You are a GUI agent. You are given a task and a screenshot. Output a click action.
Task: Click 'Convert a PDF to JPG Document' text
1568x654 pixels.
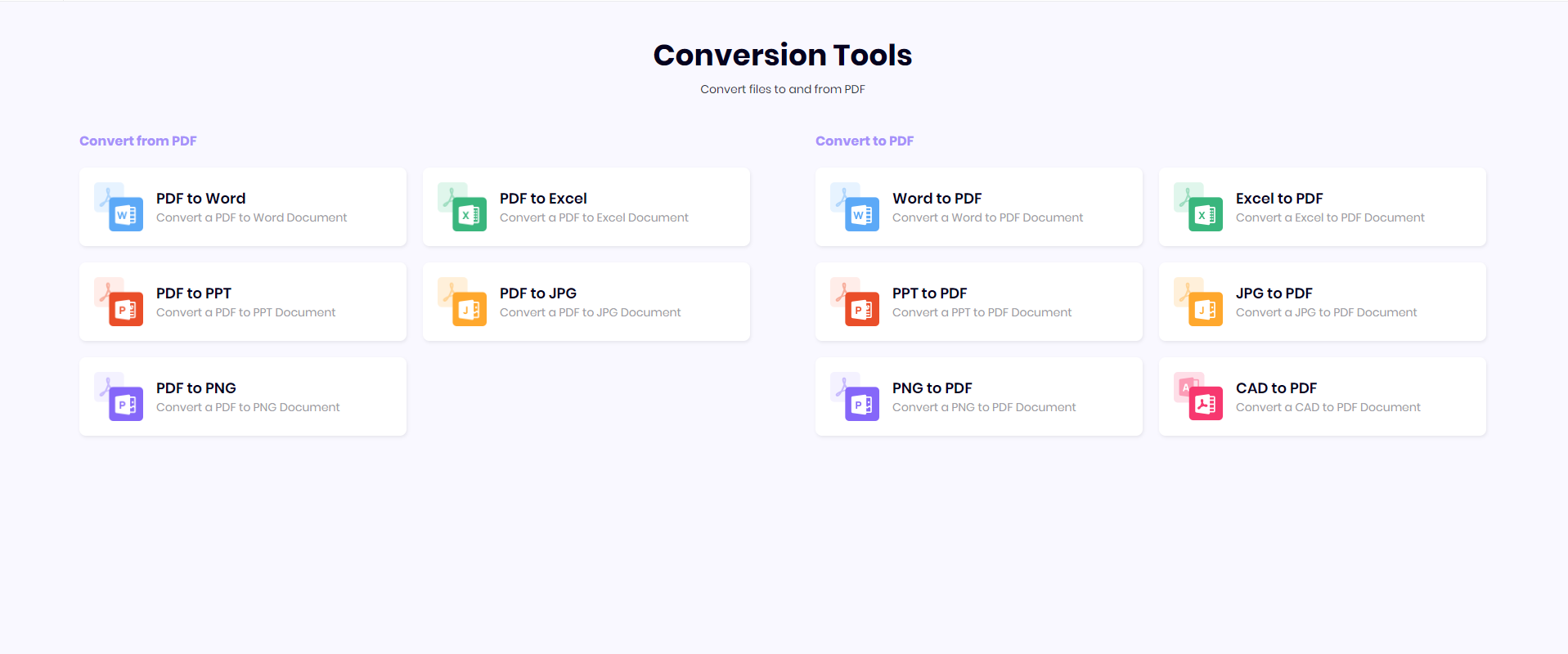click(591, 312)
